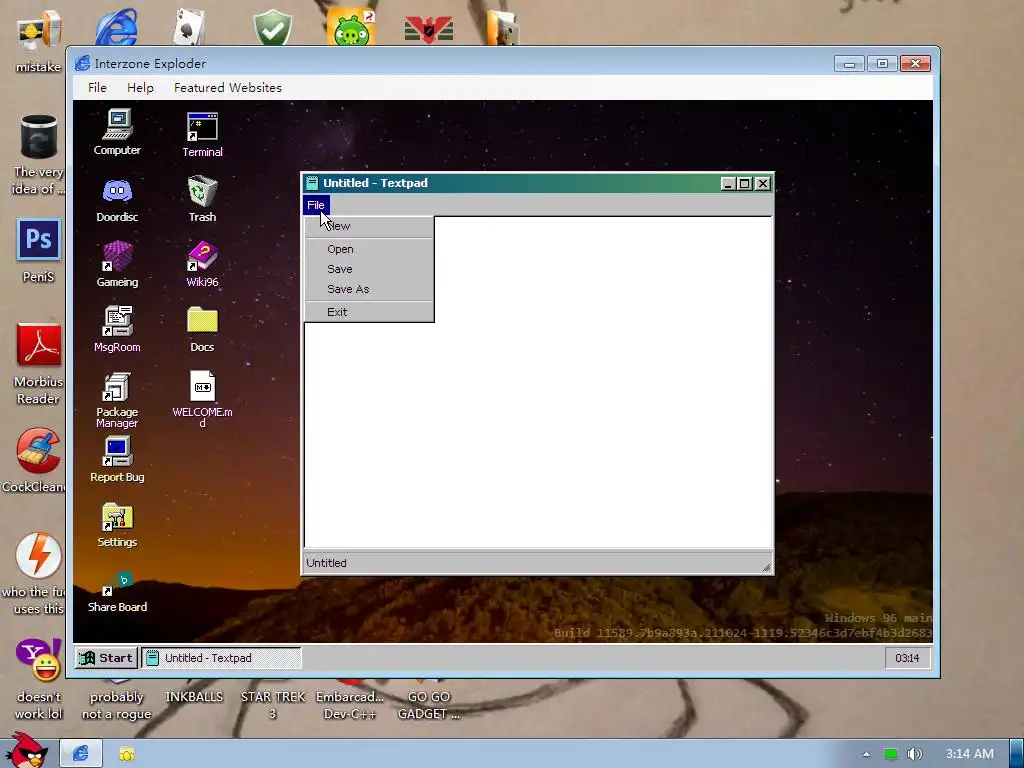Select the 'probably not a rogue' shortcut label
Screen dimensions: 1024x768
[116, 705]
